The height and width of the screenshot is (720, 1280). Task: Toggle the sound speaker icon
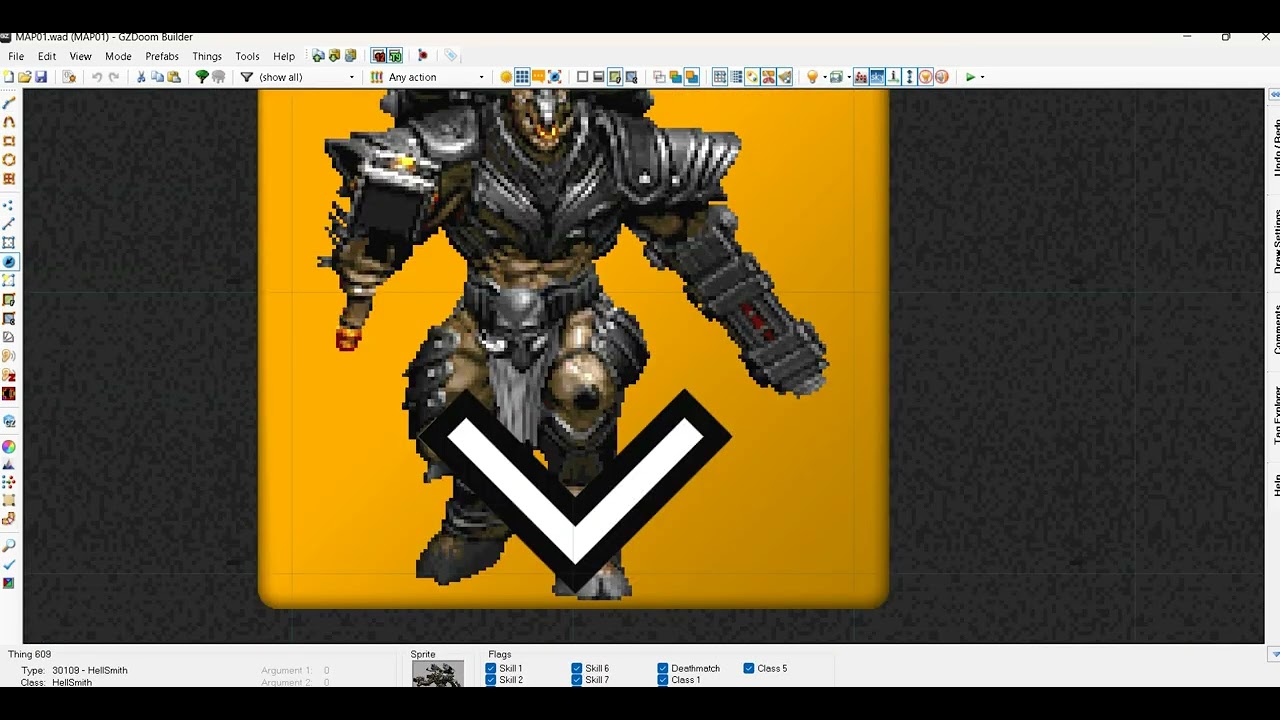point(941,77)
